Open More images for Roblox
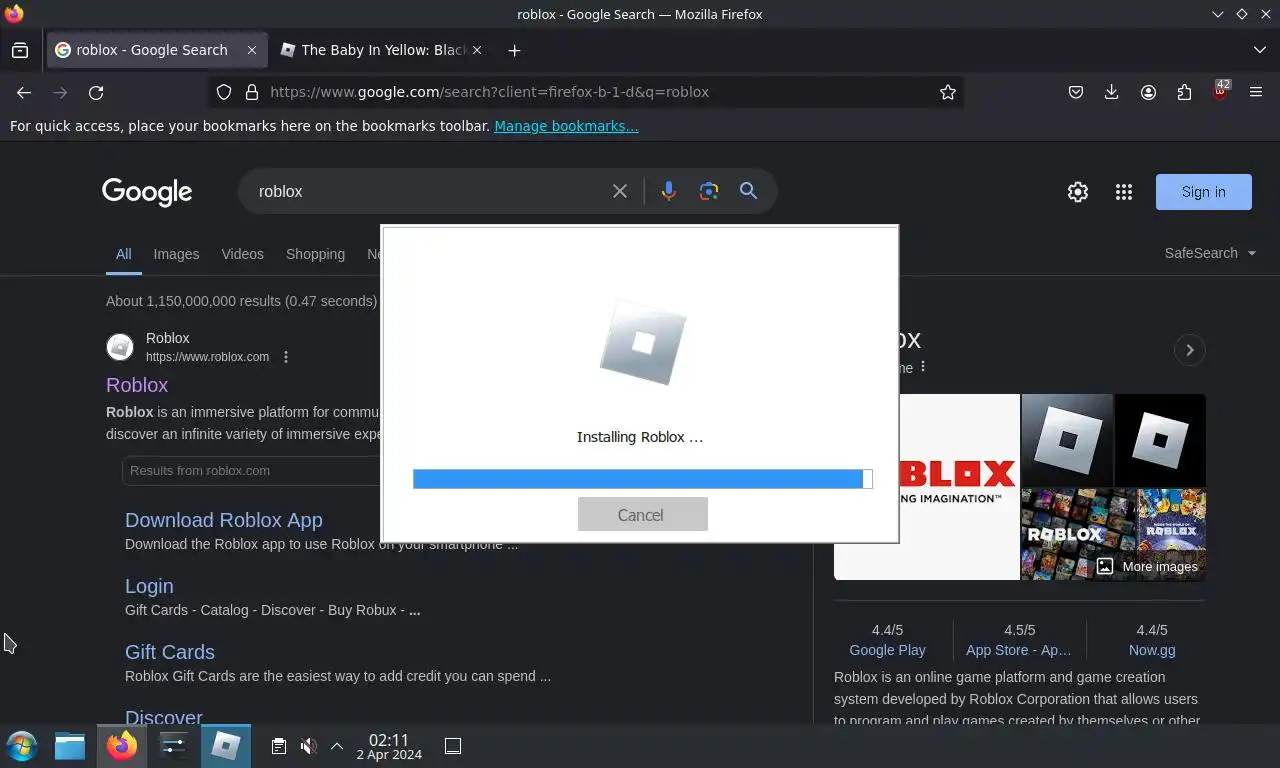1280x768 pixels. 1147,566
